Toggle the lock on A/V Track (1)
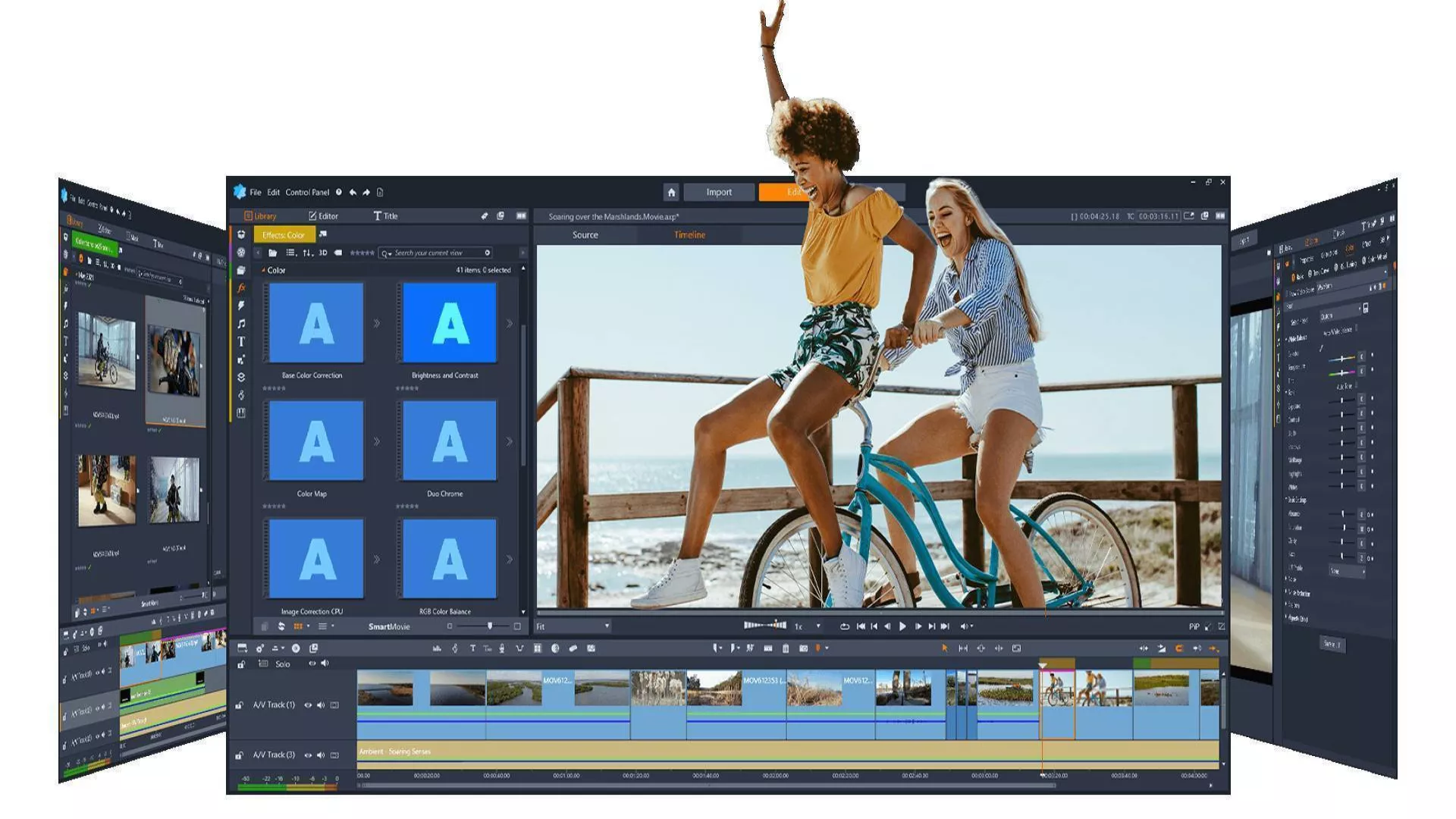This screenshot has width=1456, height=819. [x=239, y=705]
